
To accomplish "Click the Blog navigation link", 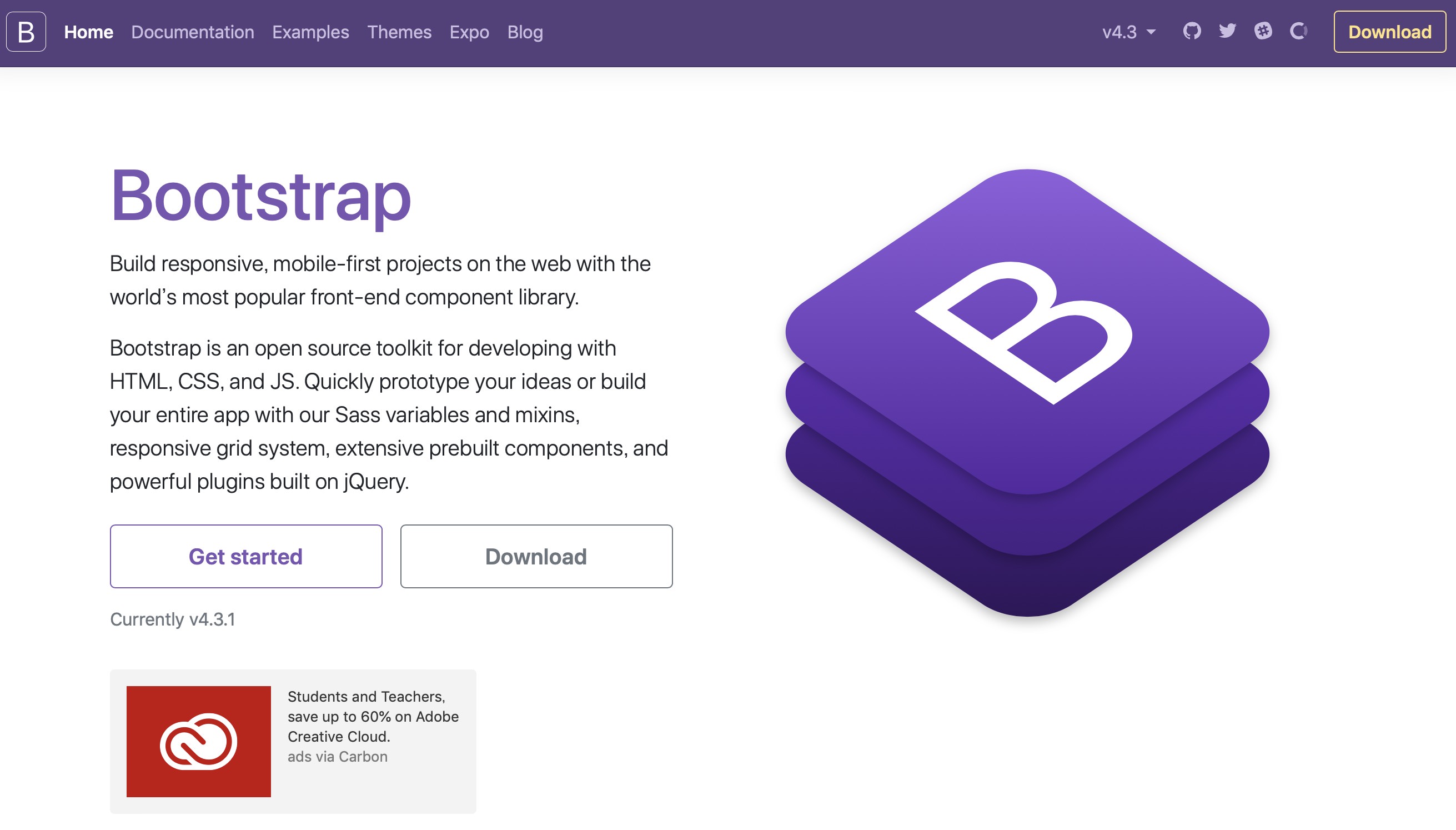I will point(525,31).
